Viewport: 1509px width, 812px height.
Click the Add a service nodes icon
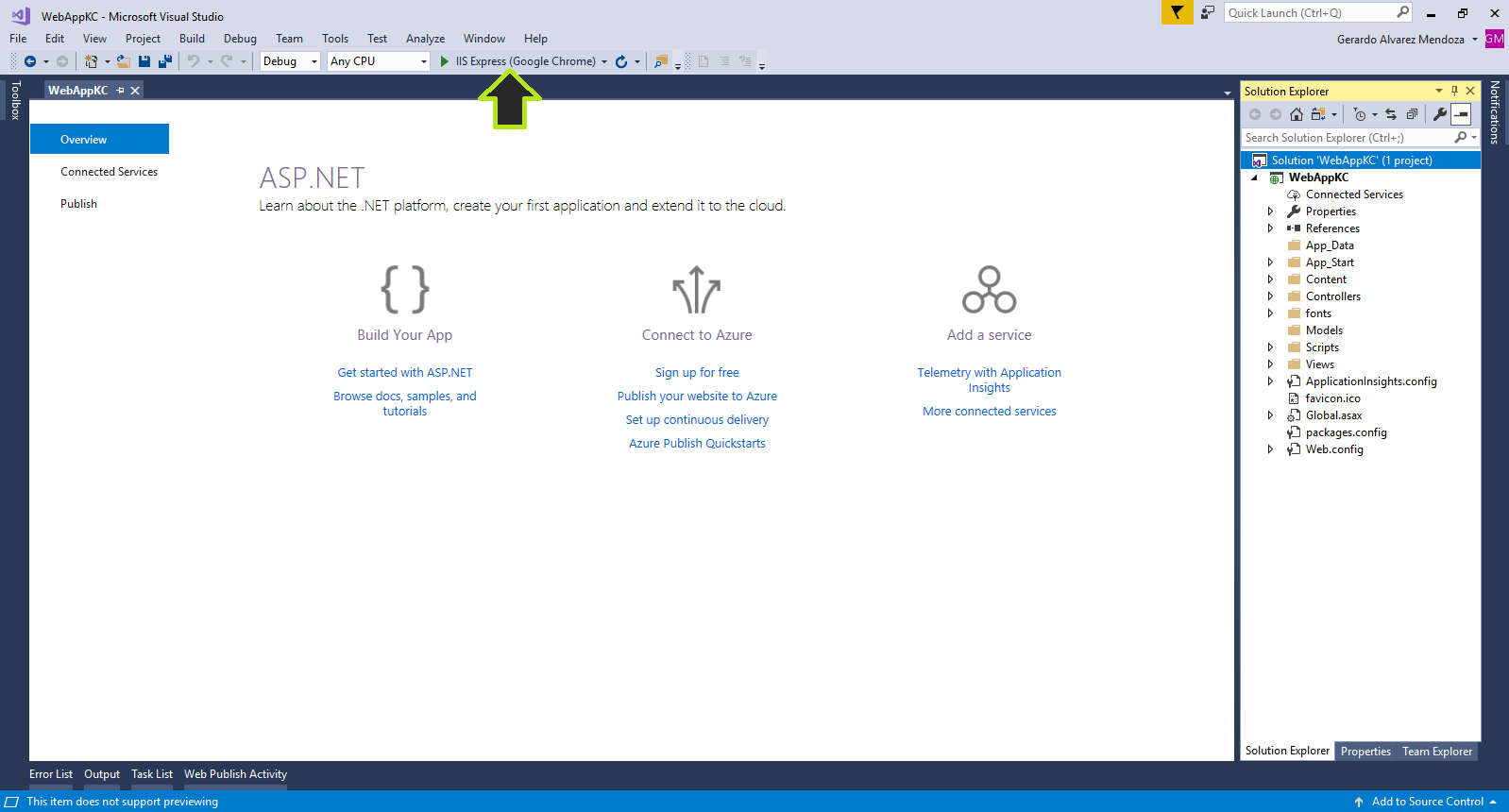point(989,289)
